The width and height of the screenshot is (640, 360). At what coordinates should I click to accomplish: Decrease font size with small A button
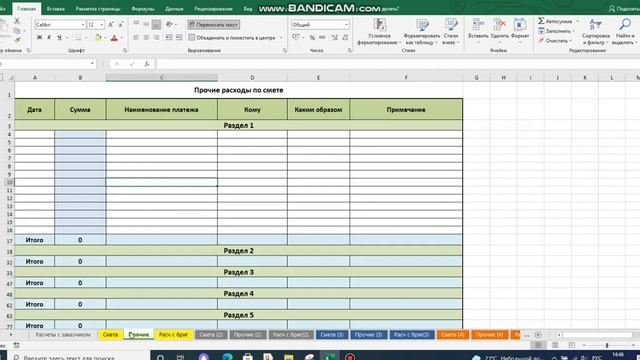pyautogui.click(x=121, y=25)
